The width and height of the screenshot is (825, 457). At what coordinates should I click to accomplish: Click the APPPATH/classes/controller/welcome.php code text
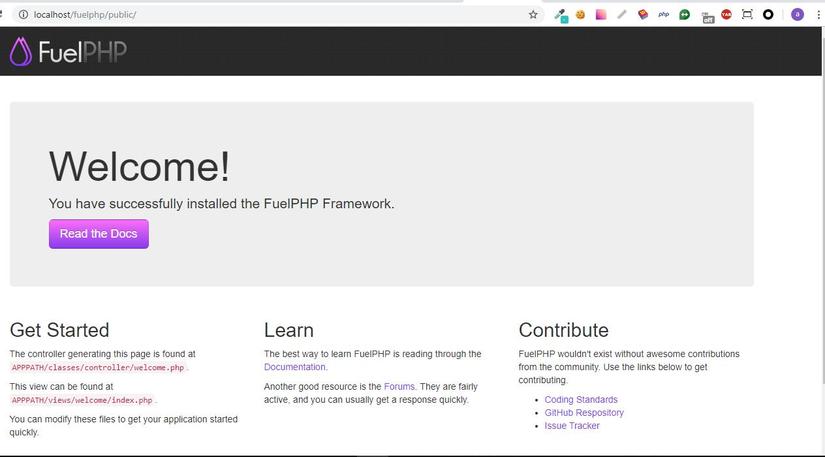tap(98, 368)
